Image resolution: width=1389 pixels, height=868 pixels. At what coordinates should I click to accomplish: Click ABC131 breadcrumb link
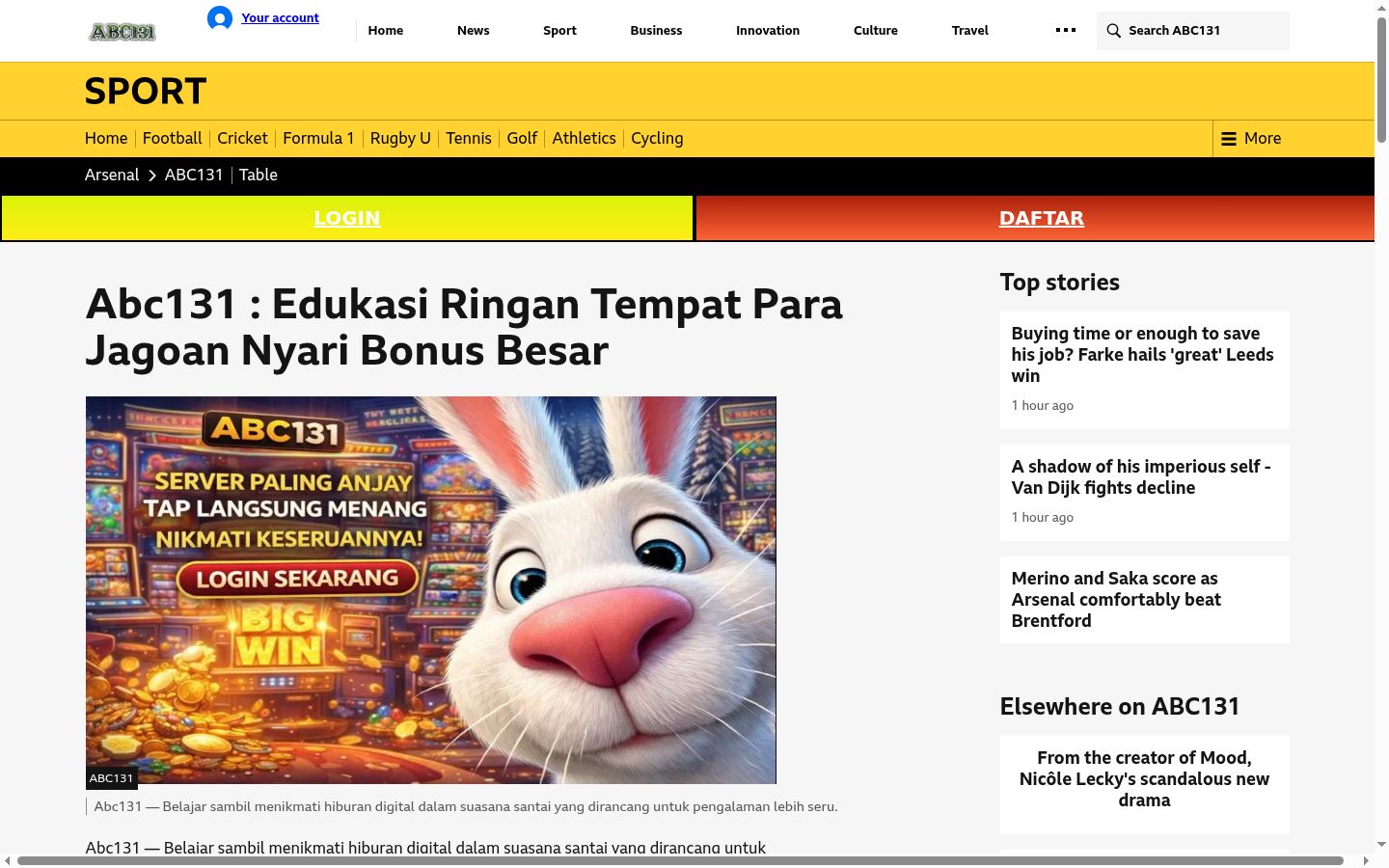pyautogui.click(x=194, y=175)
